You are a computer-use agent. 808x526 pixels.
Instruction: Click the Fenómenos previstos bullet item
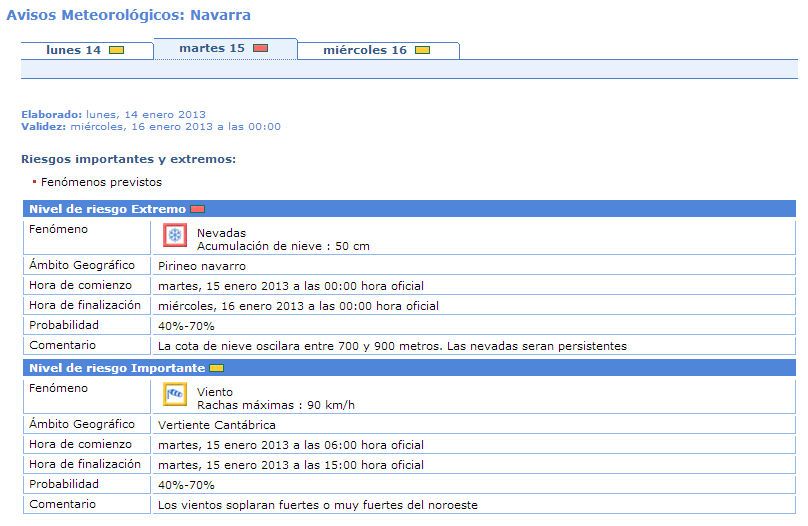click(101, 182)
